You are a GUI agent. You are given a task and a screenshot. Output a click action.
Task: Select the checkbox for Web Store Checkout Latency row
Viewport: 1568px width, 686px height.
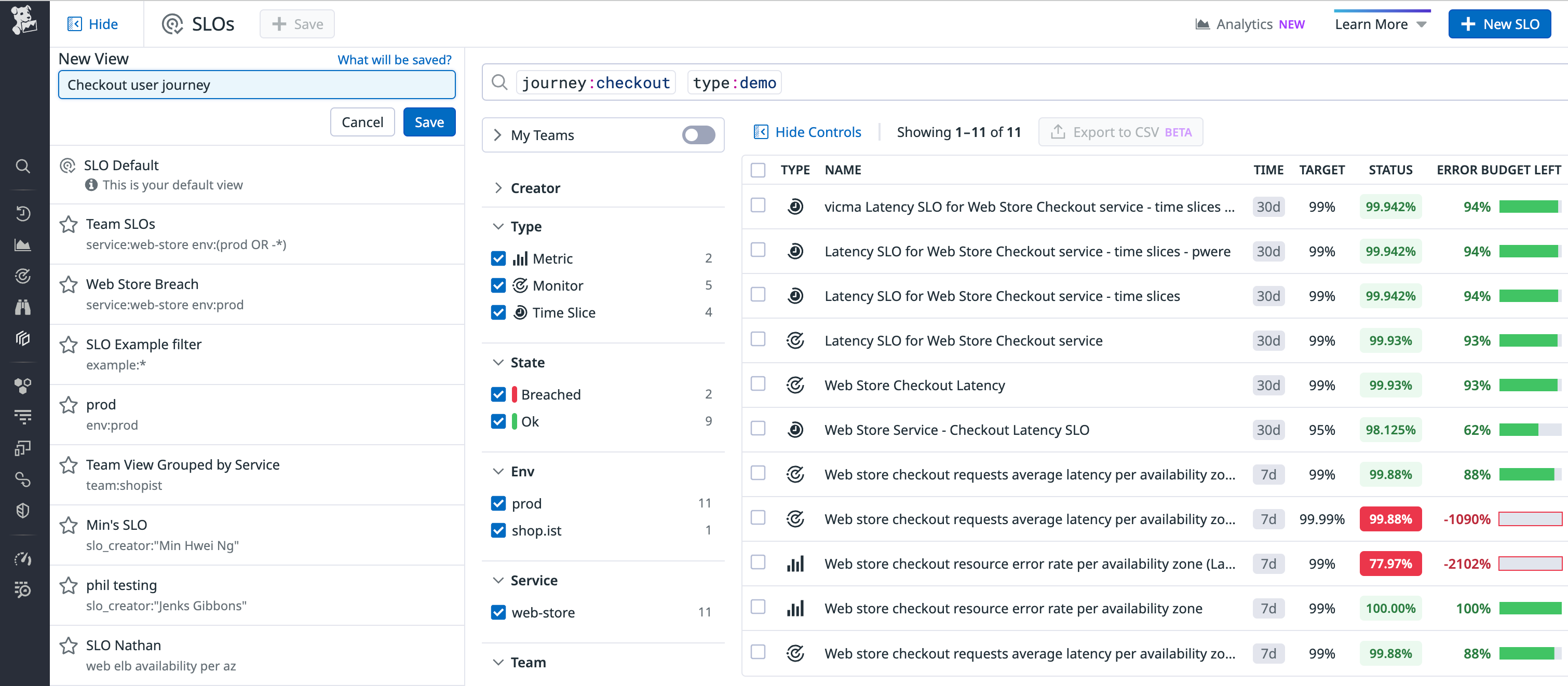(758, 384)
